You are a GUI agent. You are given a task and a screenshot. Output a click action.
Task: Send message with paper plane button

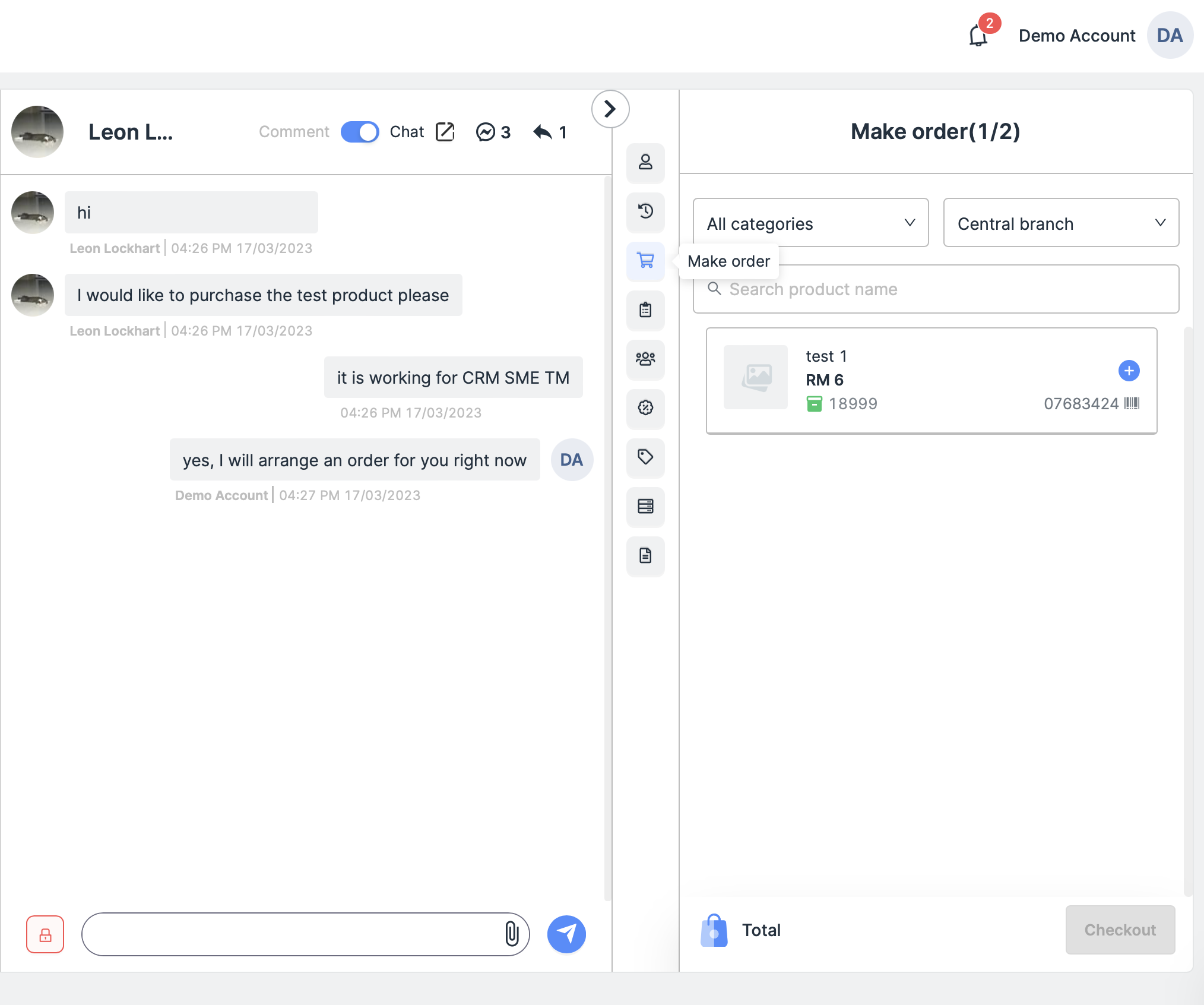(566, 933)
